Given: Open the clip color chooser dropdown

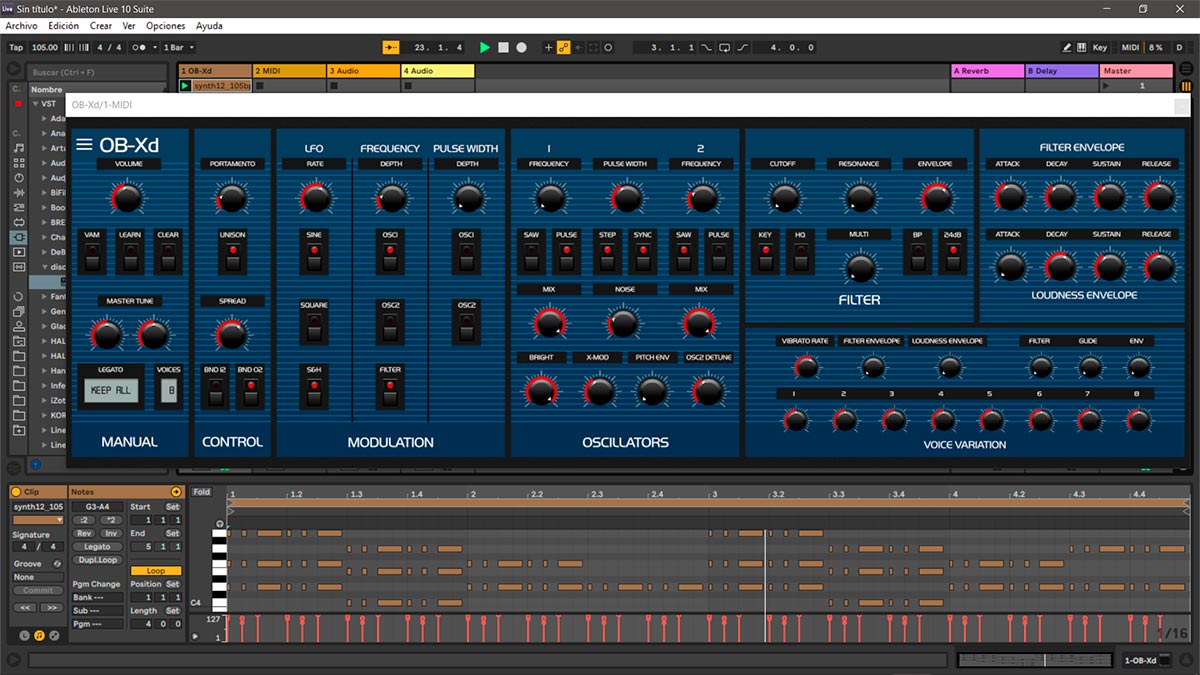Looking at the screenshot, I should coord(38,520).
